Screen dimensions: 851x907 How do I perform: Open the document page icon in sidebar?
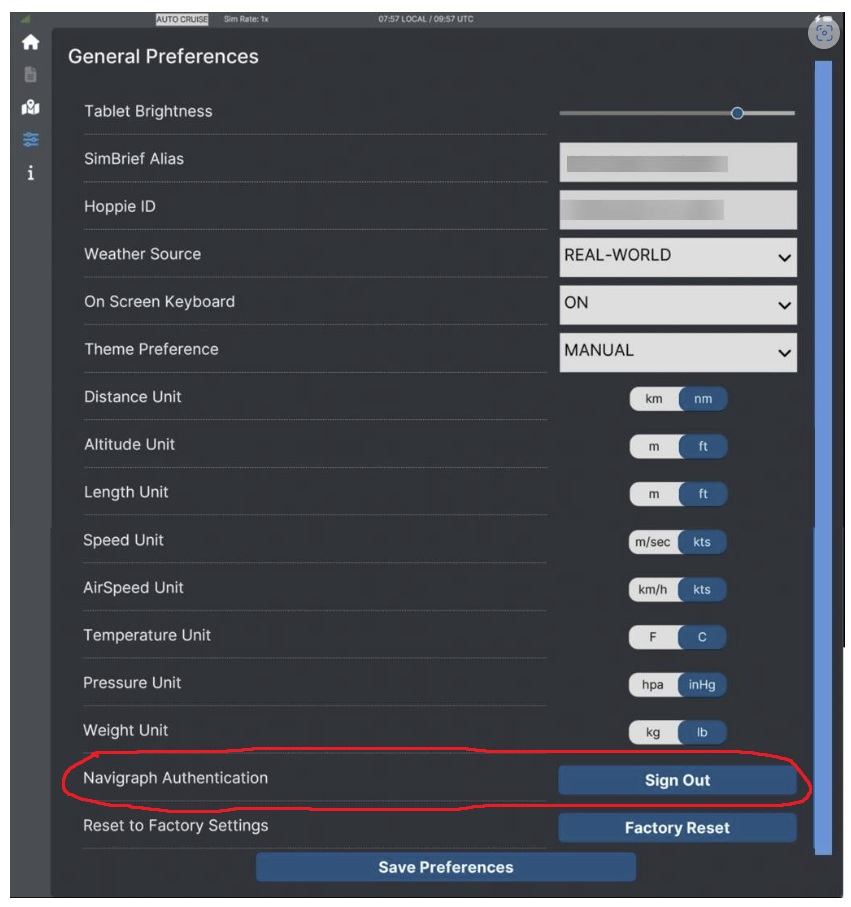pos(30,75)
